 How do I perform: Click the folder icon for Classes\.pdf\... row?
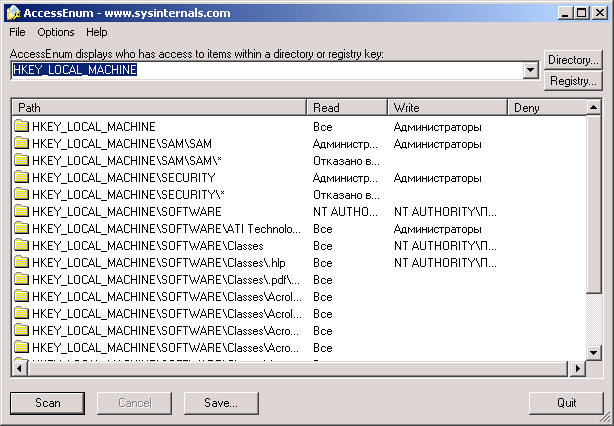point(22,280)
